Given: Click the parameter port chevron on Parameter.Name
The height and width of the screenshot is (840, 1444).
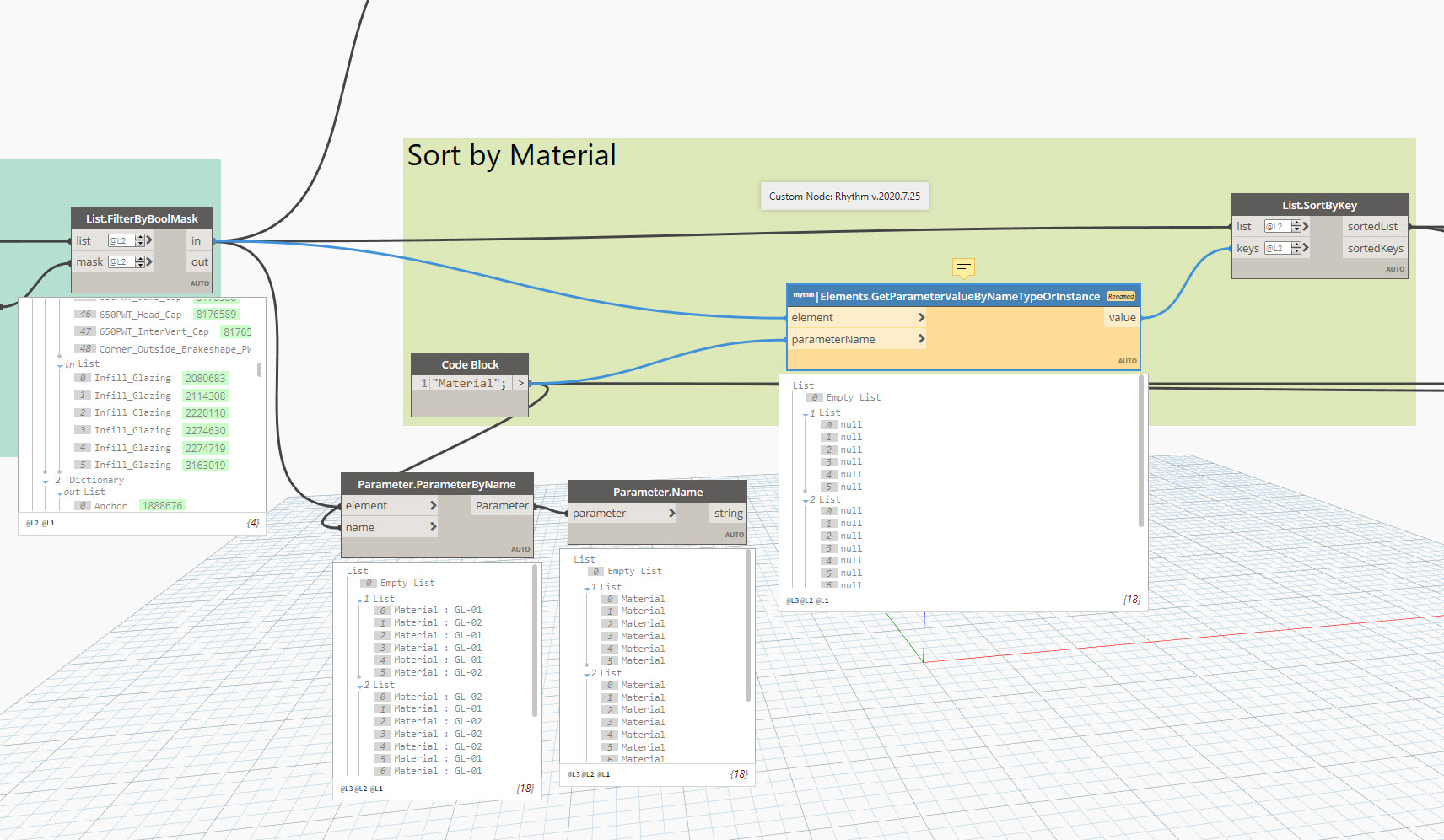Looking at the screenshot, I should (x=672, y=513).
